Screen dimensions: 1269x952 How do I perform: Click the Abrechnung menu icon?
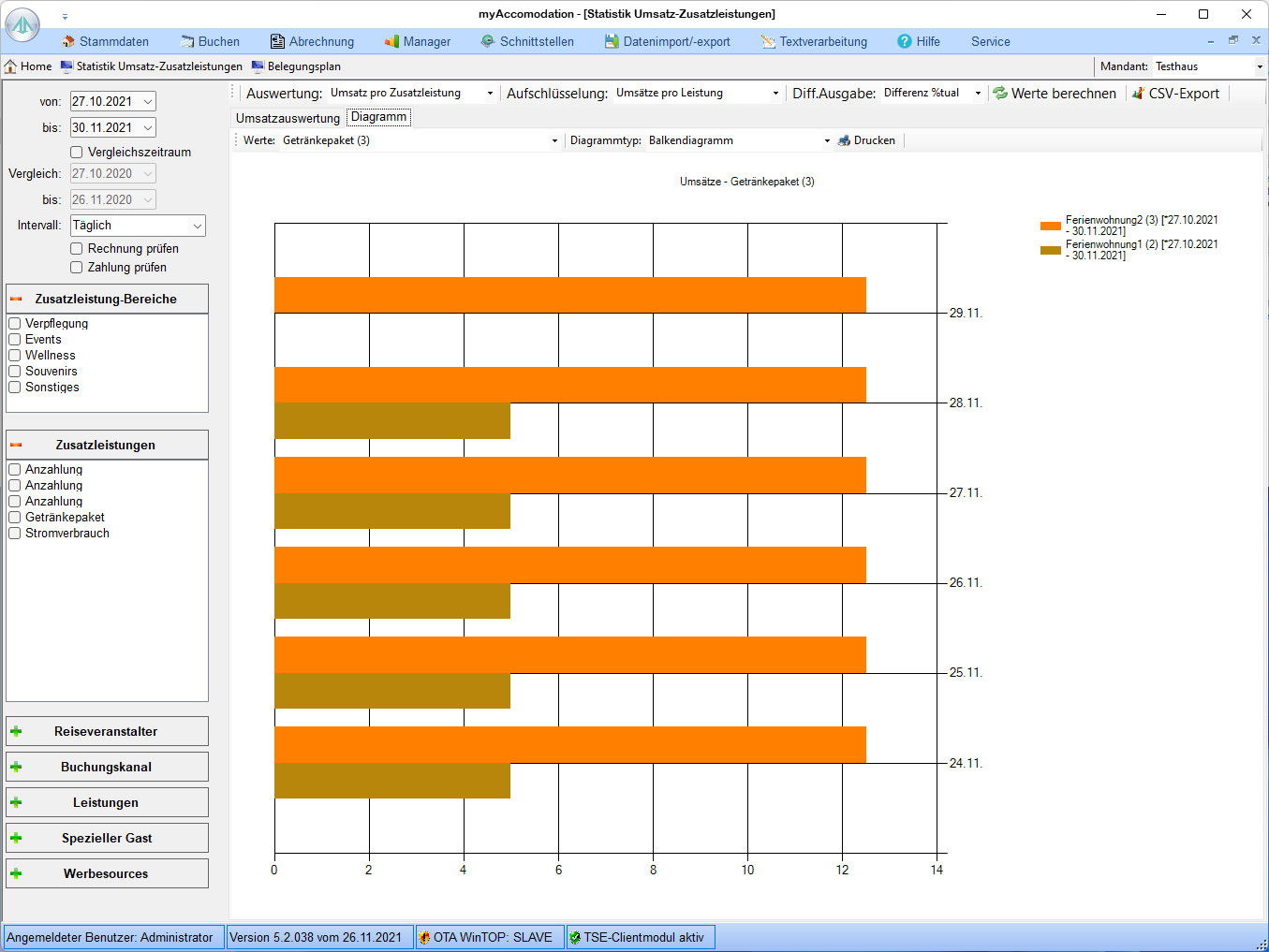pos(277,42)
